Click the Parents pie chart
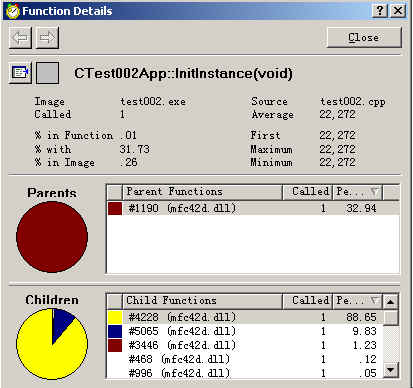413x388 pixels. click(52, 237)
